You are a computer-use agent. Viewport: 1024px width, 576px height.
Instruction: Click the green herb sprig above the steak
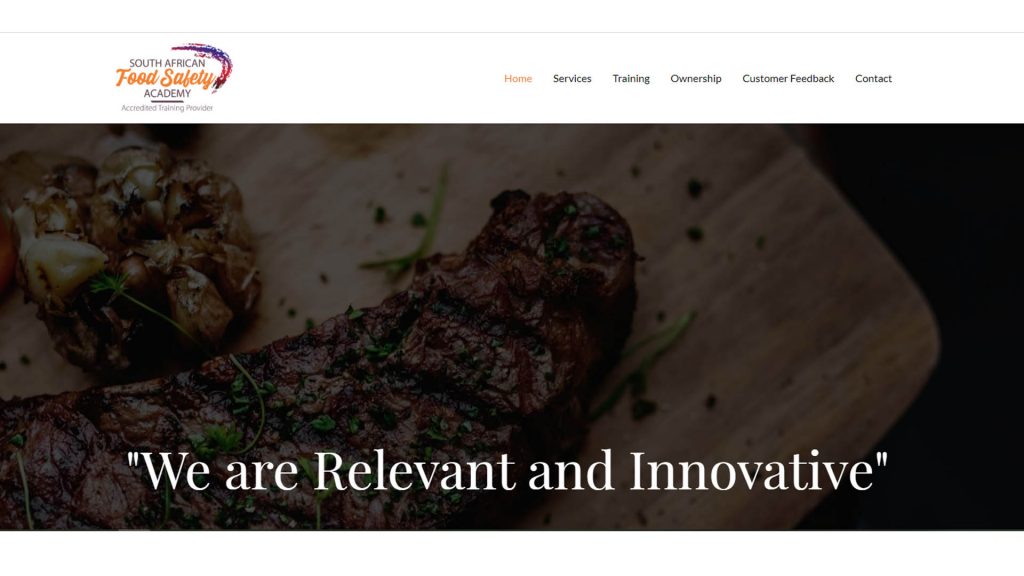411,225
